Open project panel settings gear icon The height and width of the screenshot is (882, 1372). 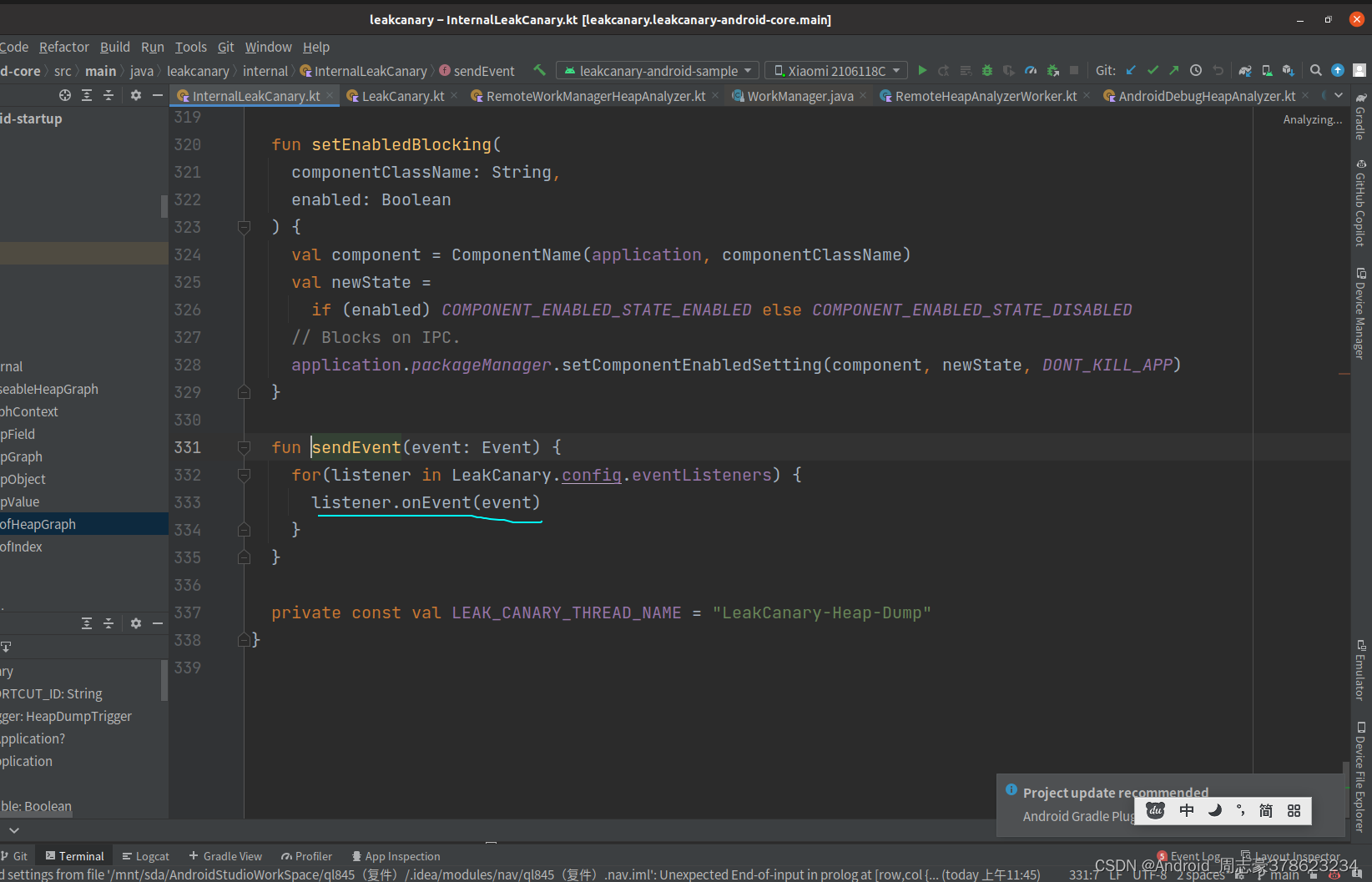pos(136,95)
